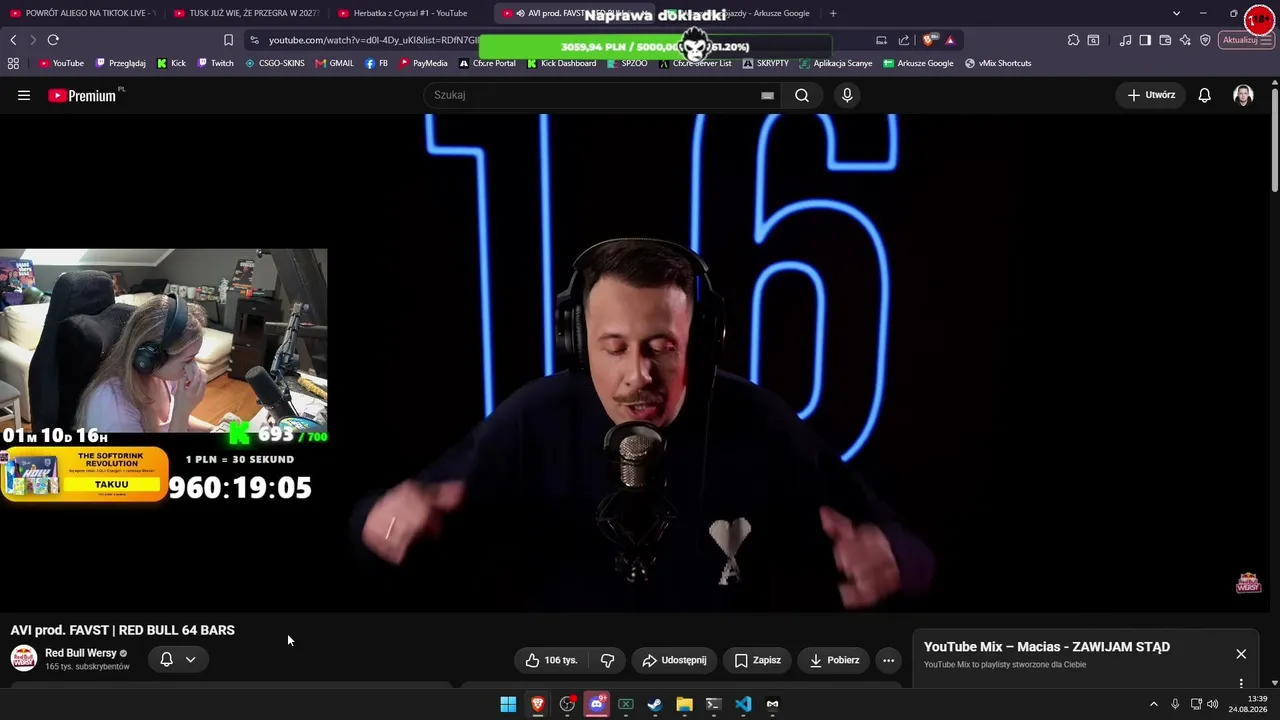Save video with Zapisz button
This screenshot has width=1280, height=720.
[x=757, y=660]
